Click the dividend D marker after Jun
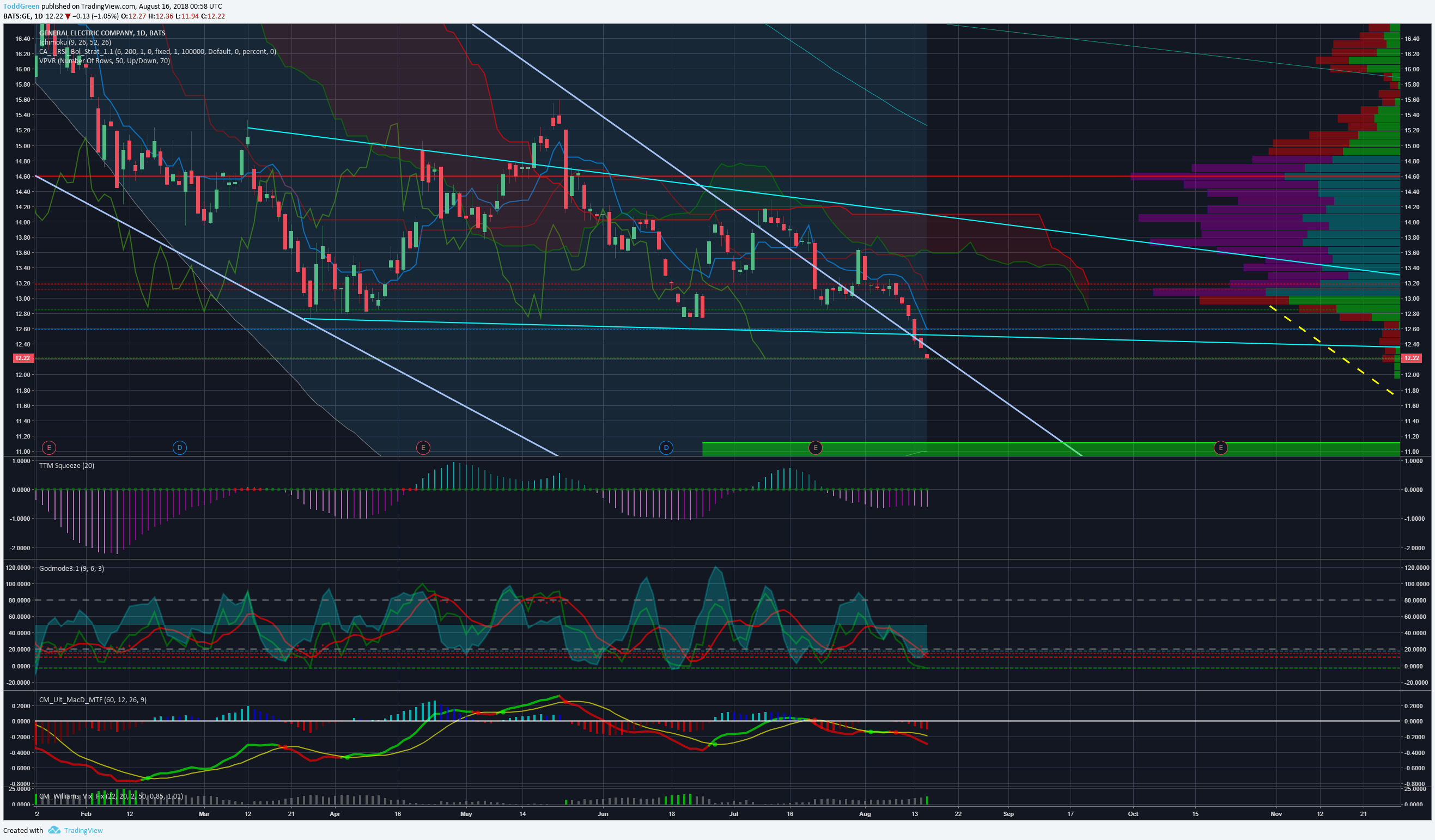This screenshot has height=840, width=1435. (x=666, y=448)
